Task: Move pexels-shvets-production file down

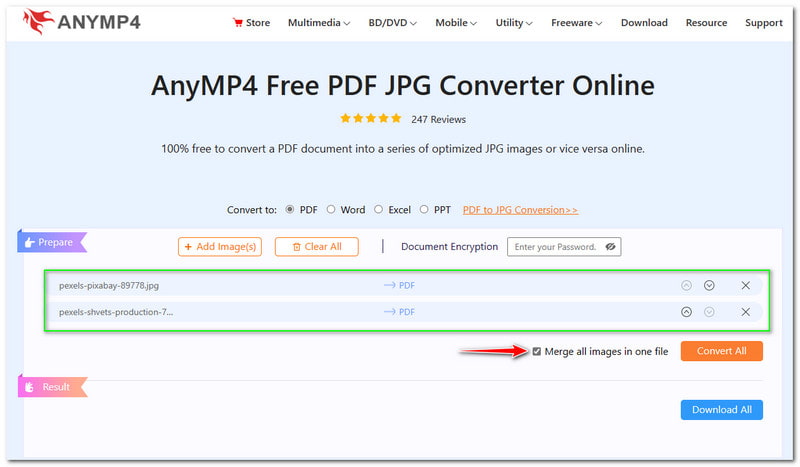Action: click(x=709, y=312)
